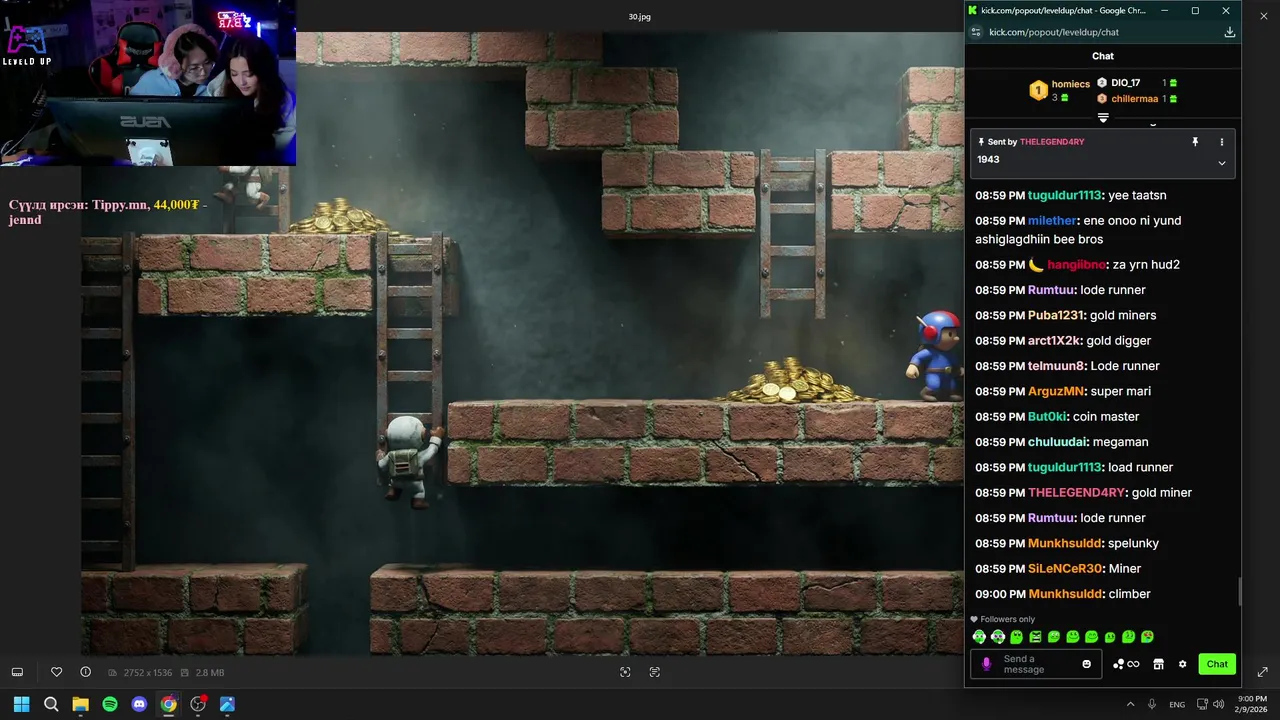Show image file info icon
Viewport: 1280px width, 720px height.
pos(86,672)
